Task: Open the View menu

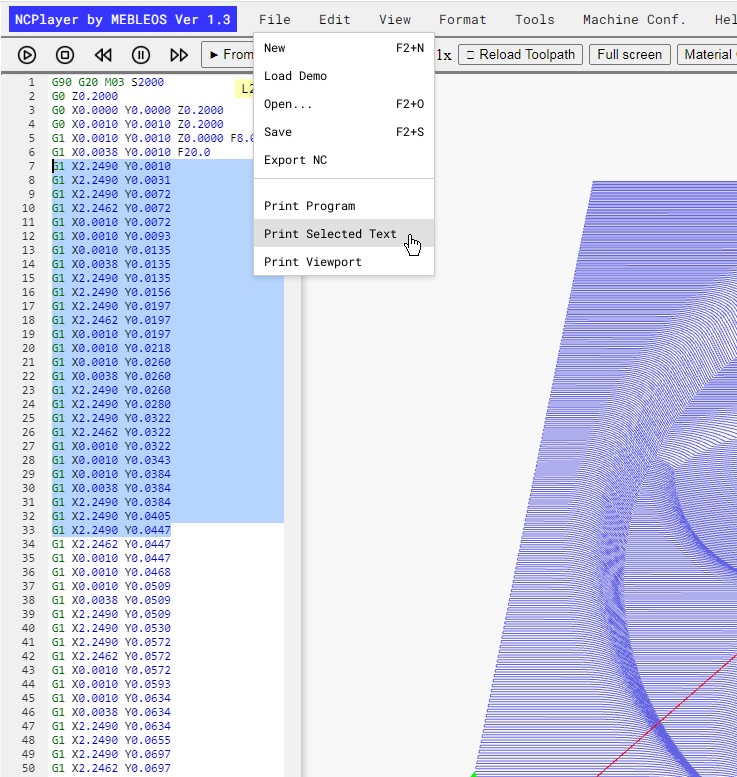Action: (x=395, y=20)
